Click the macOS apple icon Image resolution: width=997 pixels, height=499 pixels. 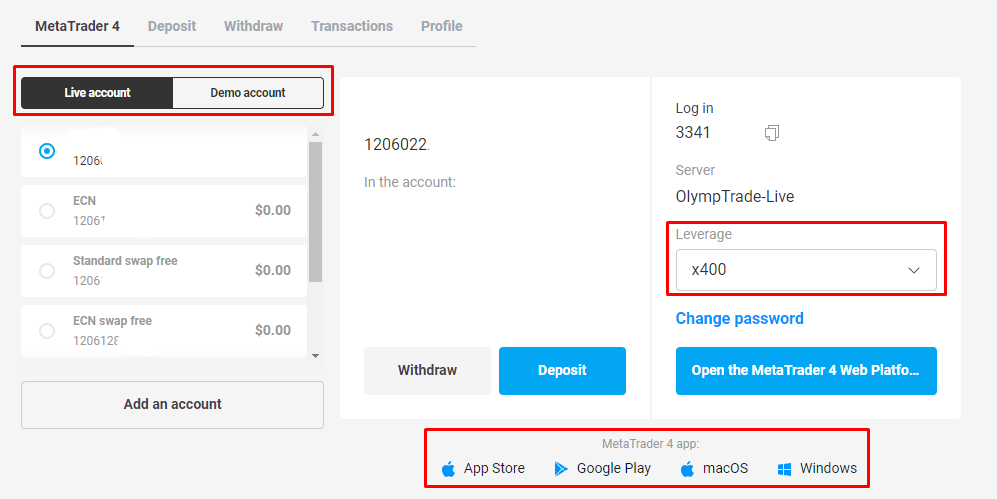tap(687, 469)
